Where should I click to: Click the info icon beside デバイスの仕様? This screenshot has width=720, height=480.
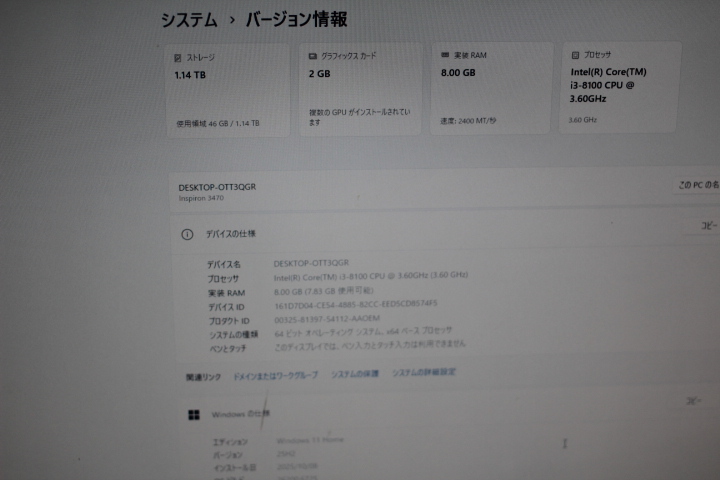coord(187,235)
